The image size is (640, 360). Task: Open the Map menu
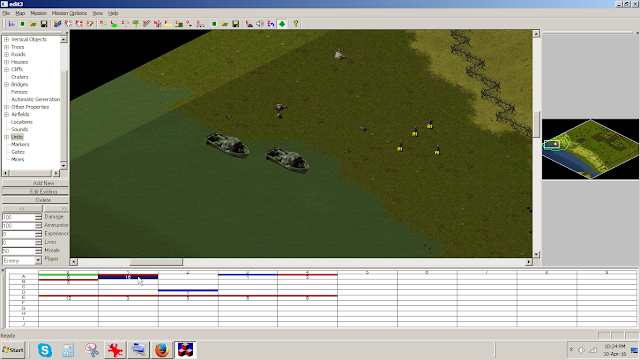pyautogui.click(x=20, y=13)
